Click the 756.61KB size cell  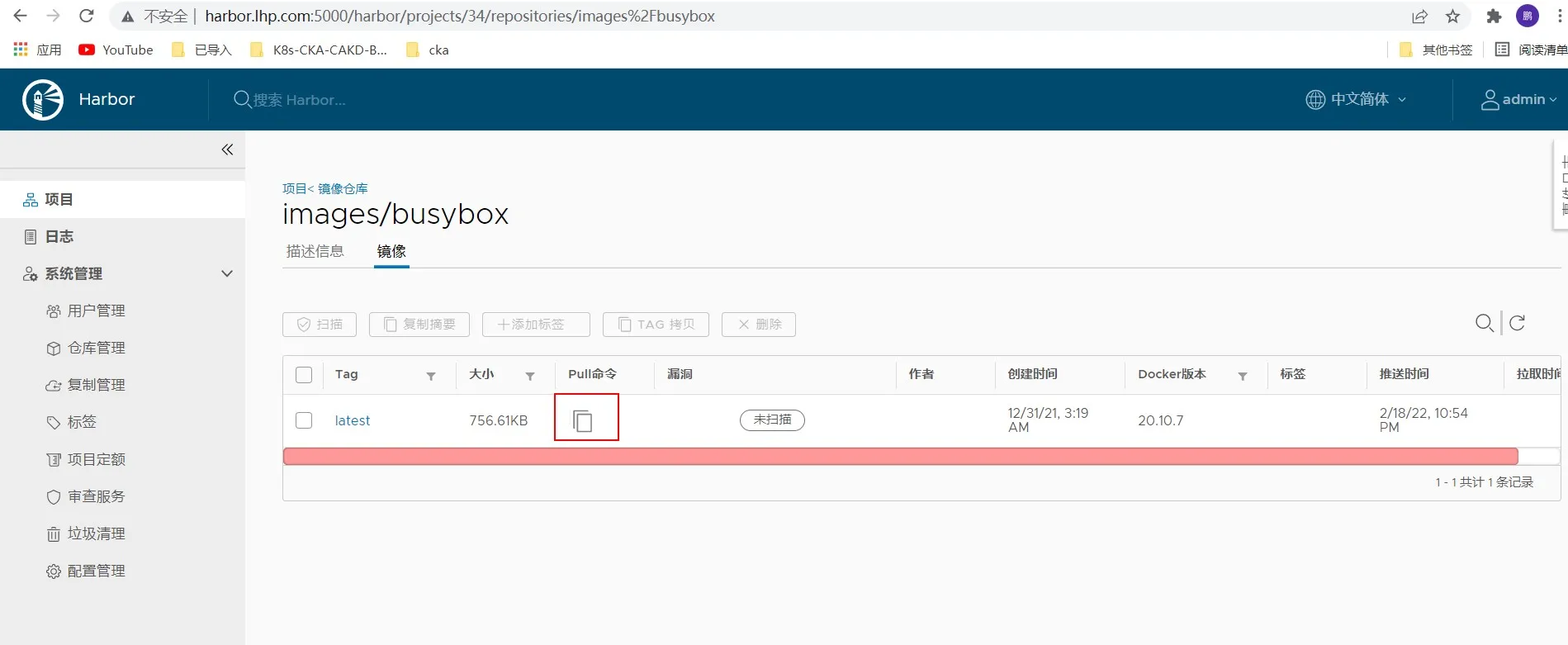[x=498, y=420]
